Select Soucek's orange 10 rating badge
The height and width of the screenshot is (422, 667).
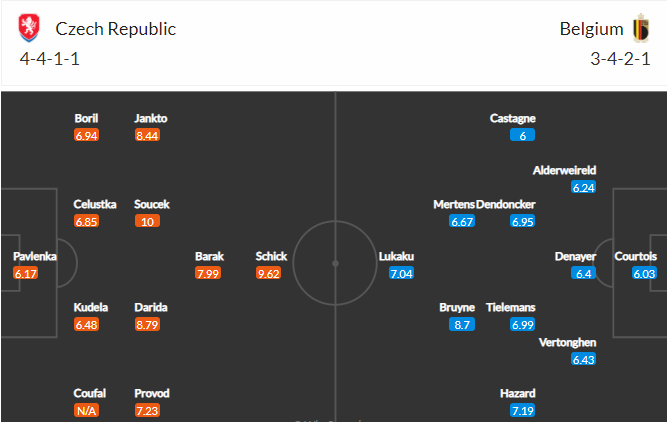pos(147,221)
